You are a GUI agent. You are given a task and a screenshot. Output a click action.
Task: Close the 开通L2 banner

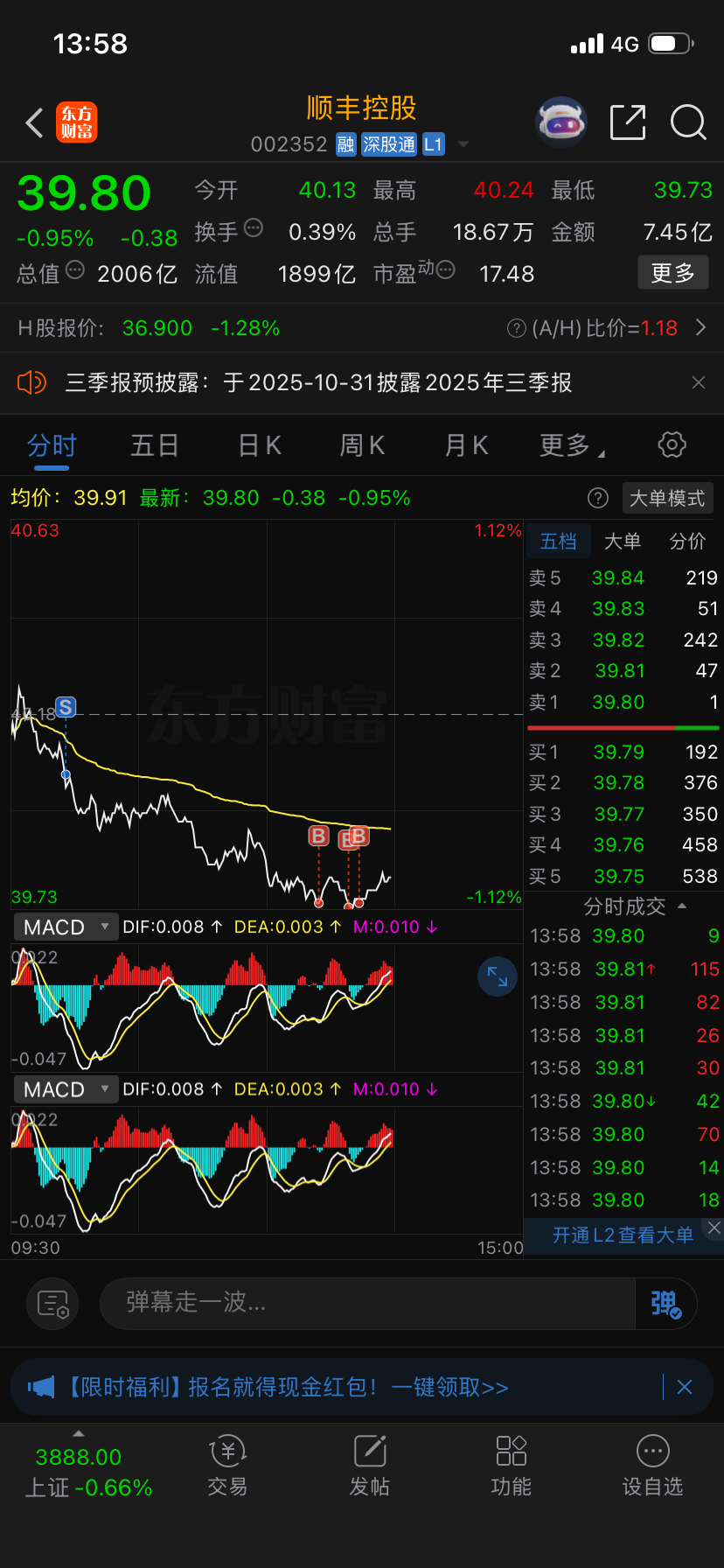(x=714, y=1228)
